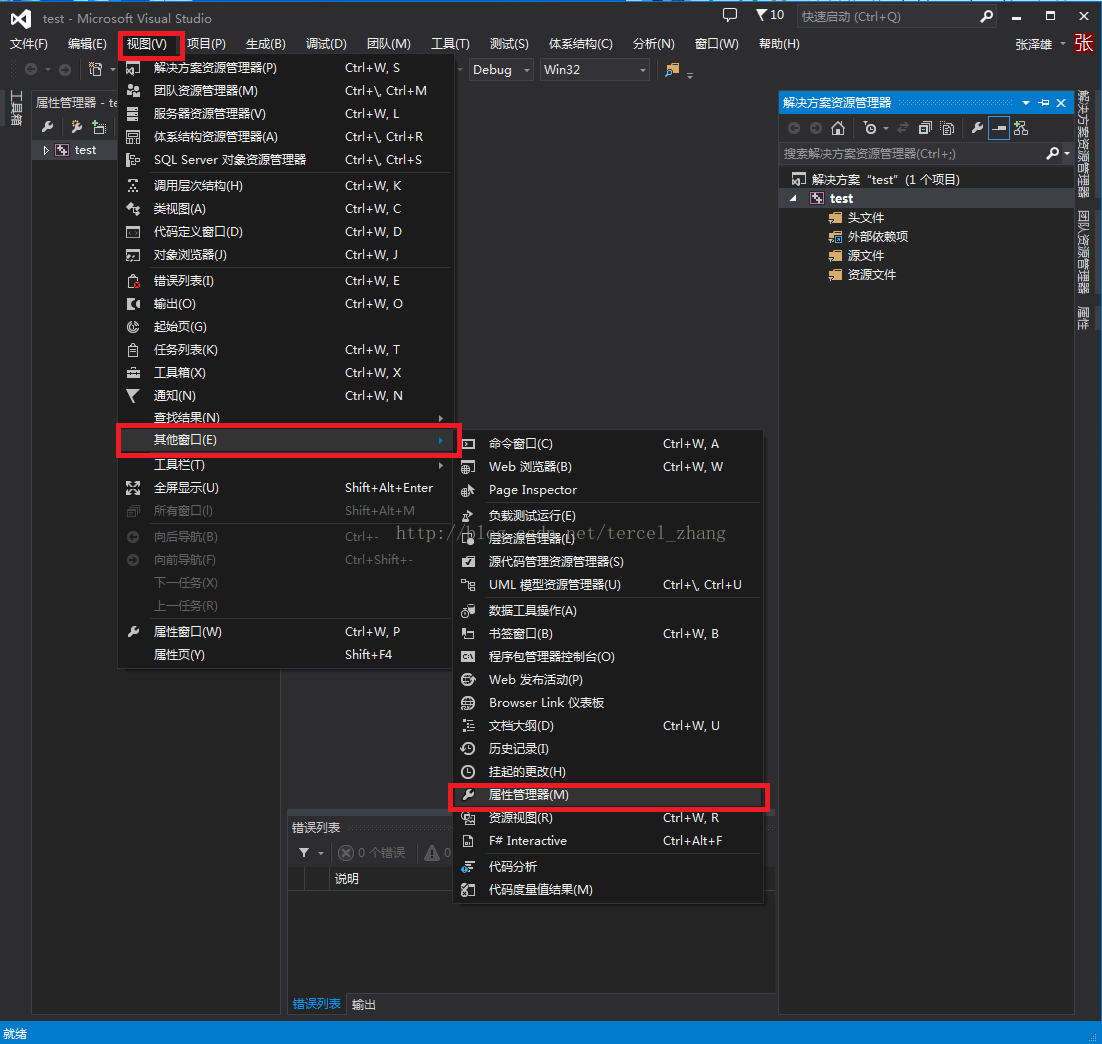1102x1044 pixels.
Task: Click add existing property sheet icon
Action: tap(99, 127)
